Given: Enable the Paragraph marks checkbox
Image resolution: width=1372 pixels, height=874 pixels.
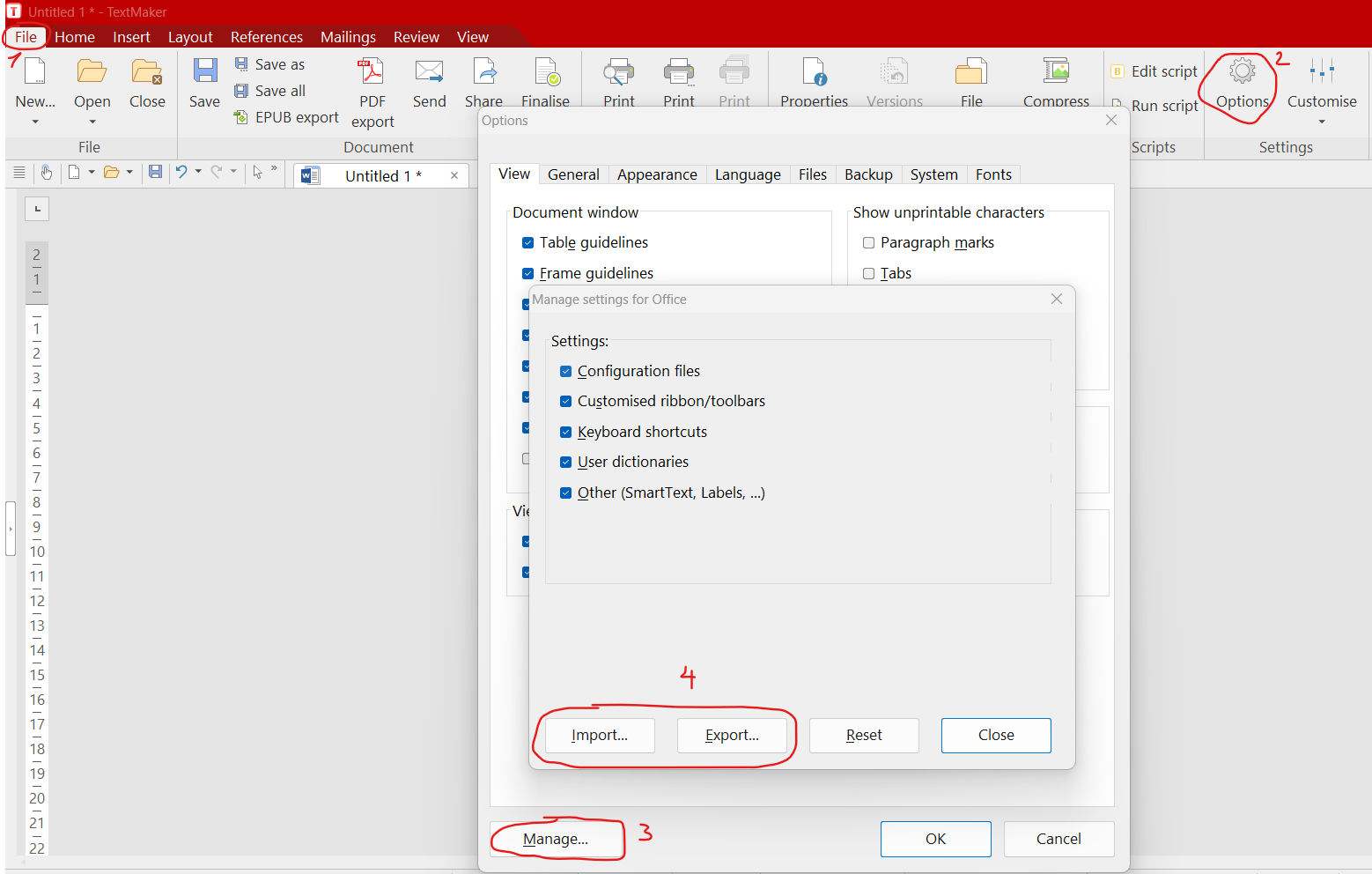Looking at the screenshot, I should click(x=869, y=243).
